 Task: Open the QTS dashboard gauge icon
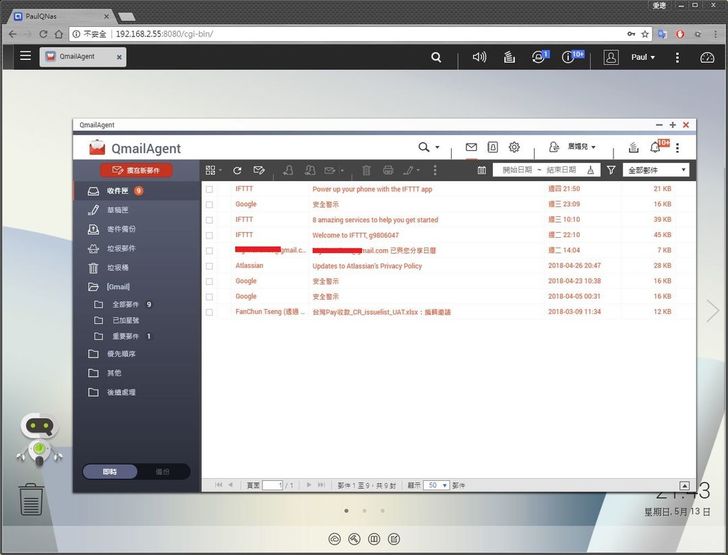pyautogui.click(x=707, y=58)
